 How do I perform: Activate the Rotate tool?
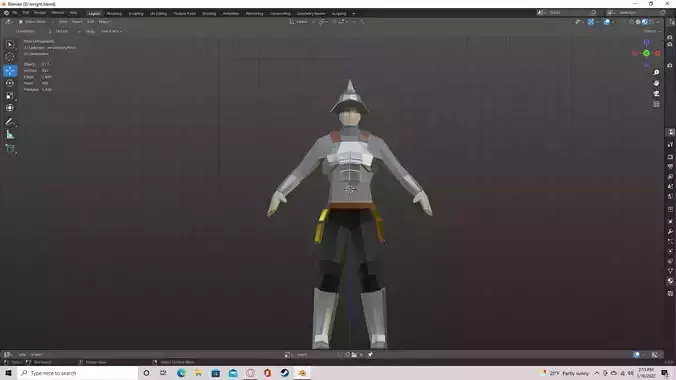pos(10,83)
